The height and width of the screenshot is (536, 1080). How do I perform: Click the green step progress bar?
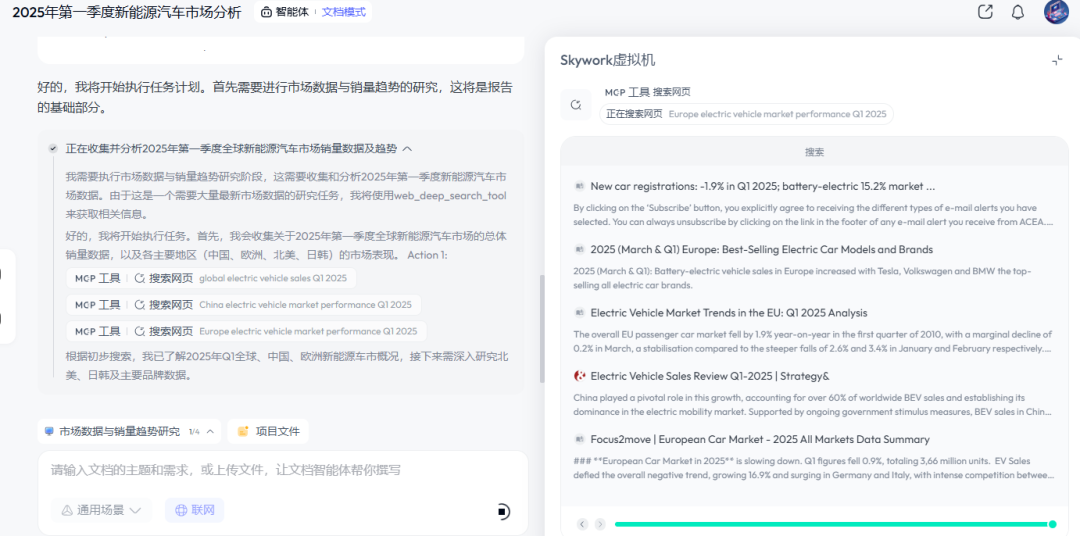pos(831,524)
